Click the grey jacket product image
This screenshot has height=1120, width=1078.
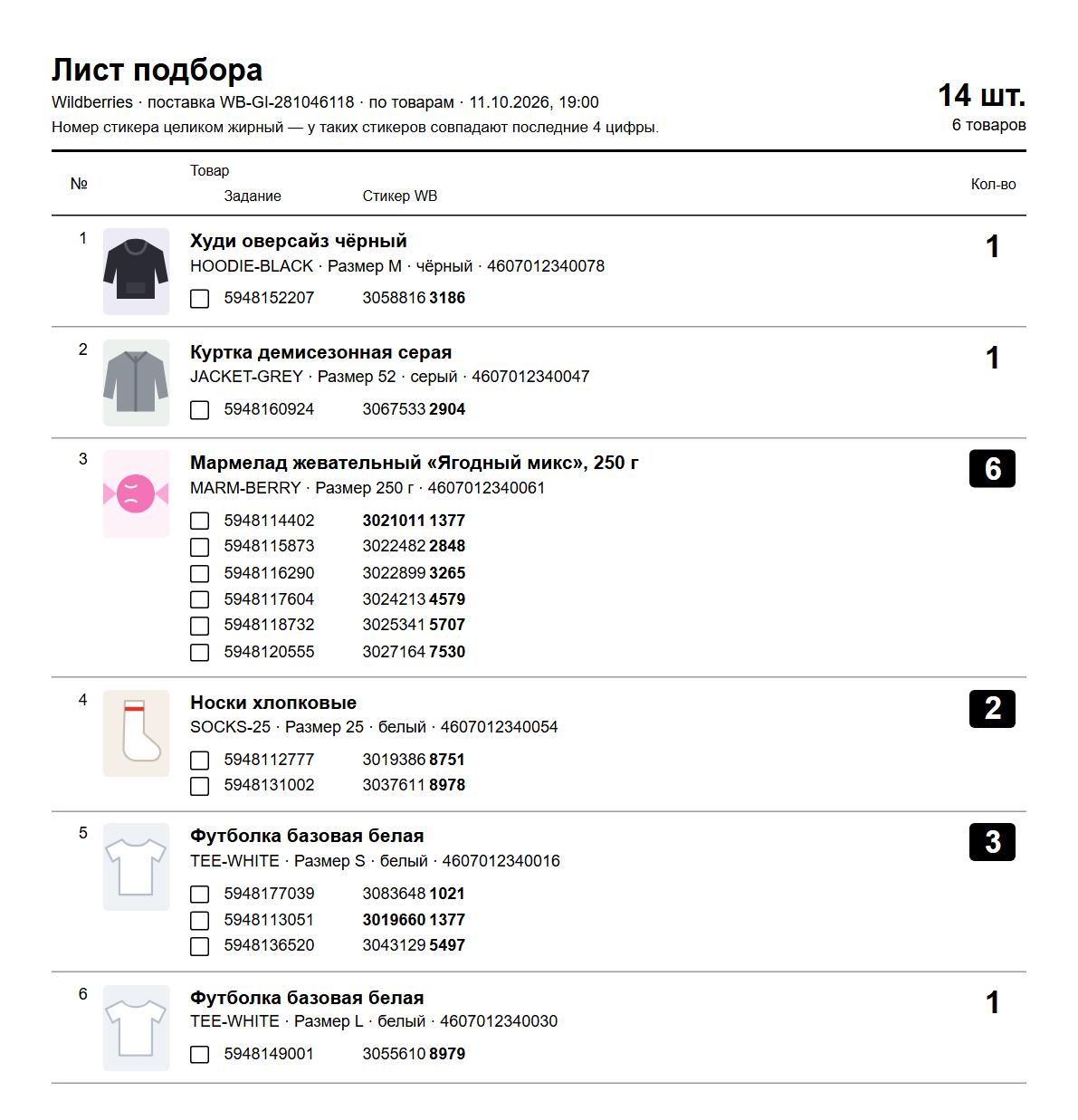click(x=136, y=383)
